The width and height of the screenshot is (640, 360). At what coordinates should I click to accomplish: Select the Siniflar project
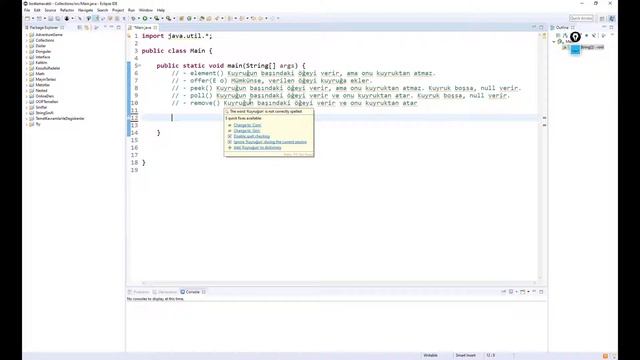[x=41, y=107]
